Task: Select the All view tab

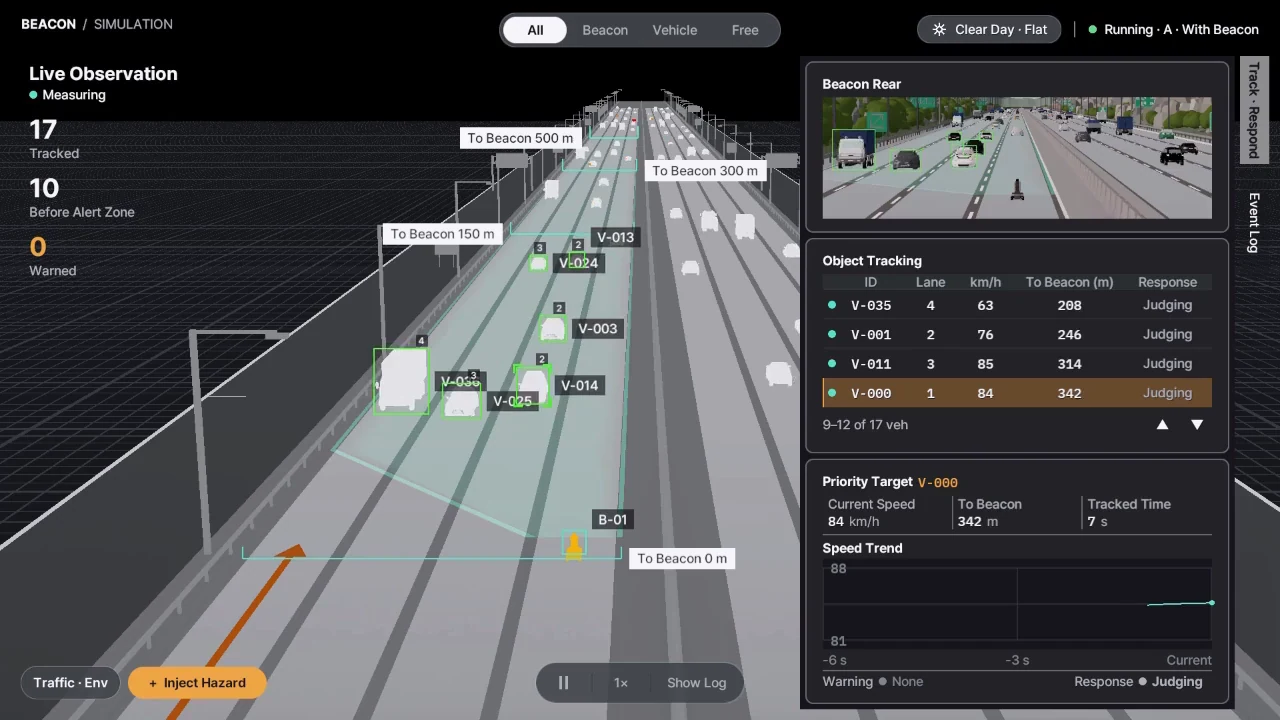Action: click(x=535, y=30)
